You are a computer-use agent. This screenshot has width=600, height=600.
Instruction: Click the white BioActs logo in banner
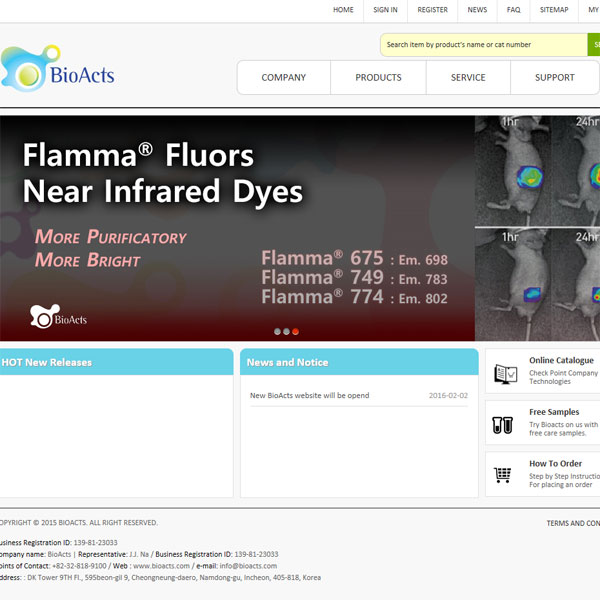[x=58, y=316]
